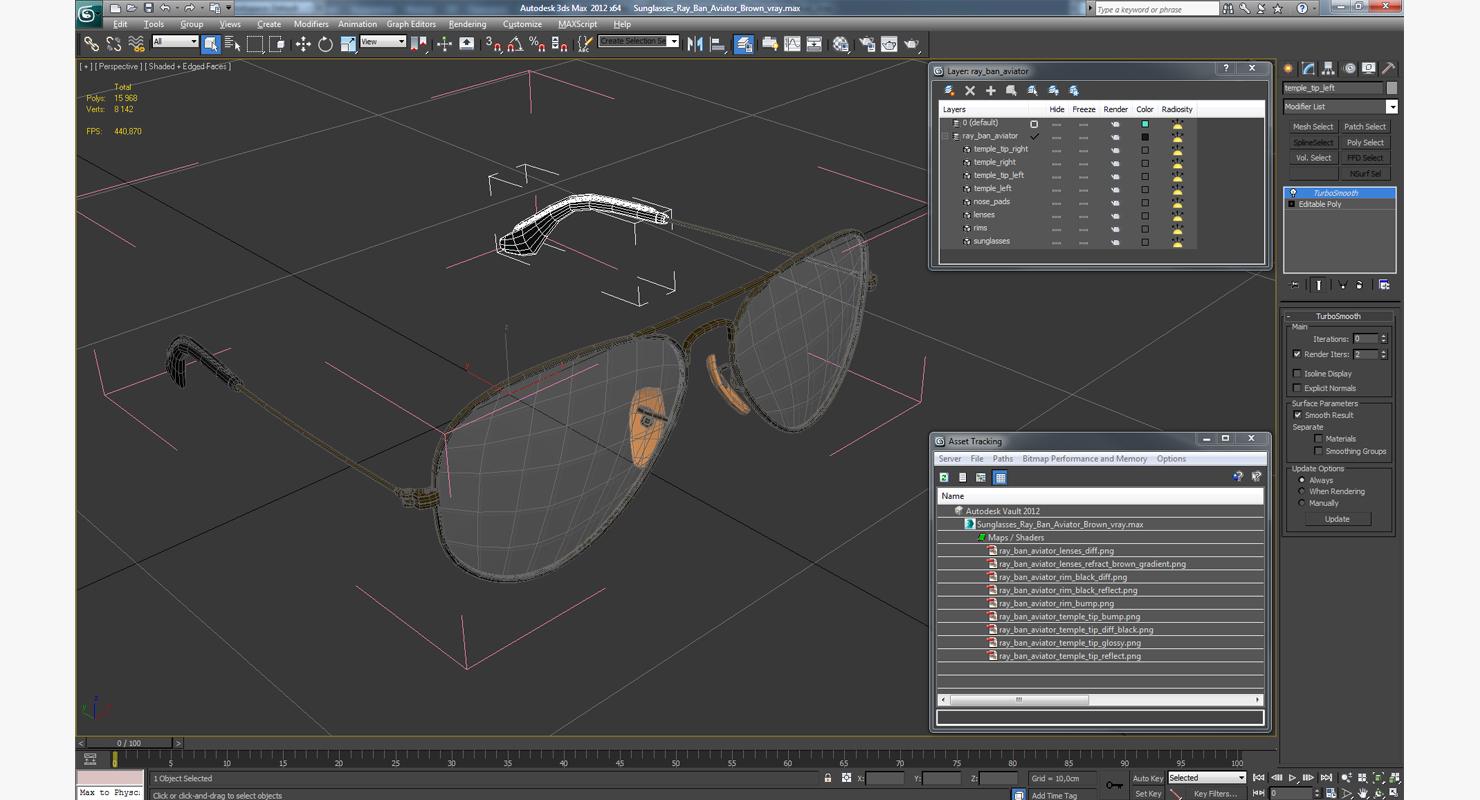Click the Render Production teapot icon
1480x800 pixels.
912,44
